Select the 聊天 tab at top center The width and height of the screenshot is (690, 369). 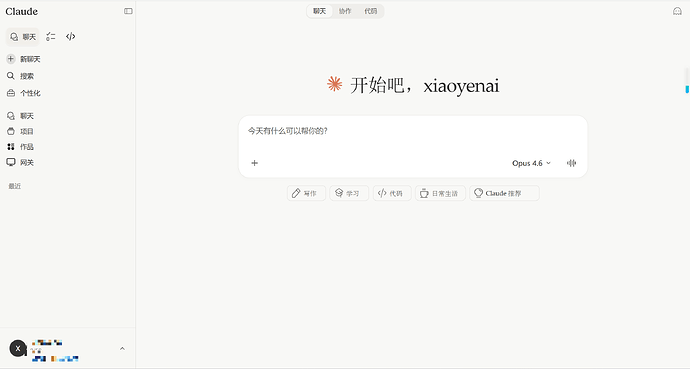click(x=319, y=11)
